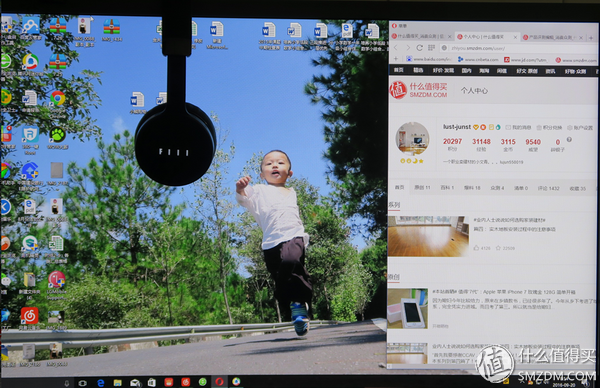This screenshot has height=388, width=600.
Task: Click the zhiyou.smzdm.com address bar
Action: [x=517, y=48]
